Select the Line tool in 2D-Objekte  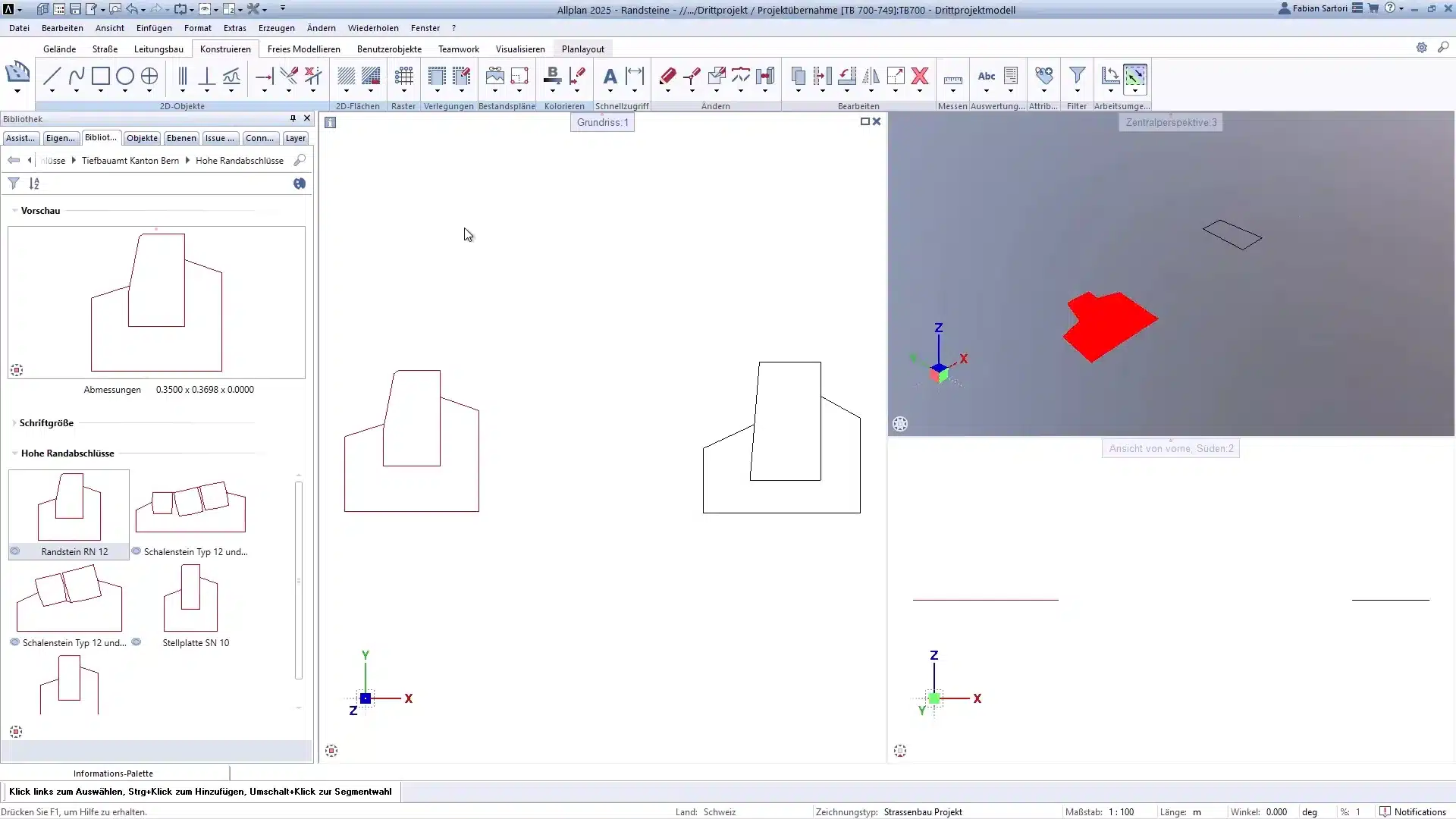coord(52,77)
